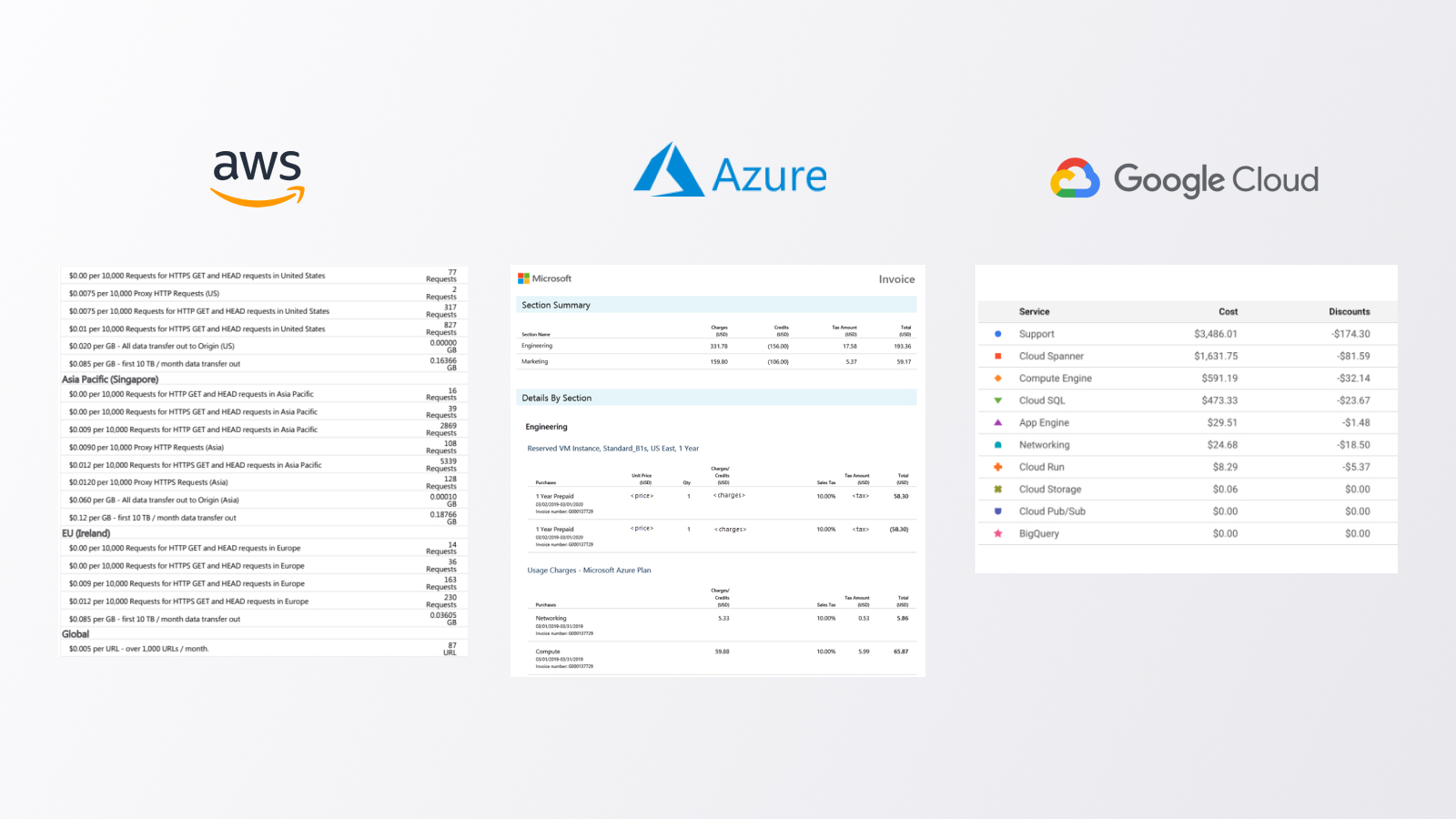The width and height of the screenshot is (1456, 819).
Task: Select the Compute Engine service name
Action: click(x=1055, y=379)
